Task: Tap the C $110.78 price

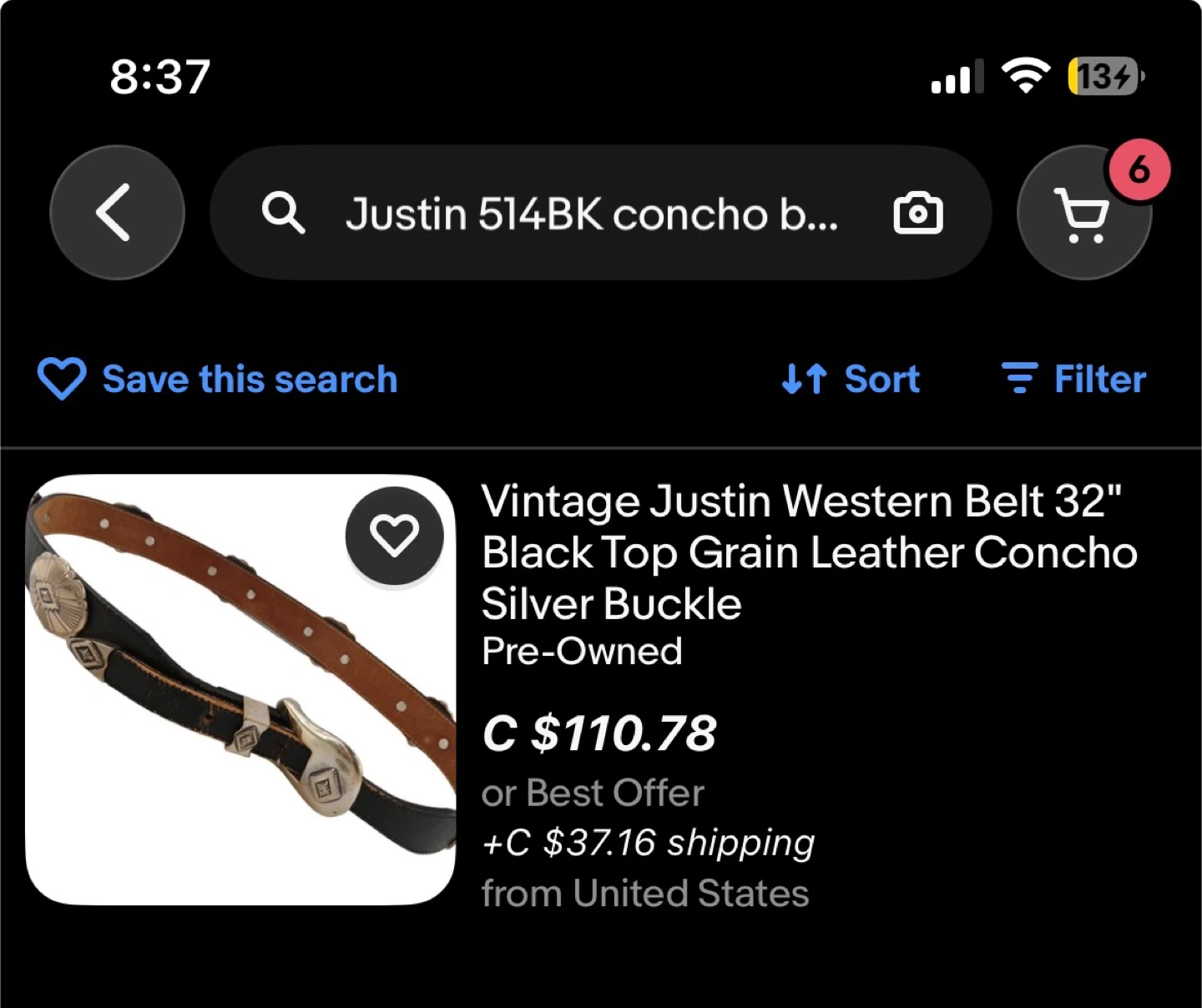Action: coord(599,733)
